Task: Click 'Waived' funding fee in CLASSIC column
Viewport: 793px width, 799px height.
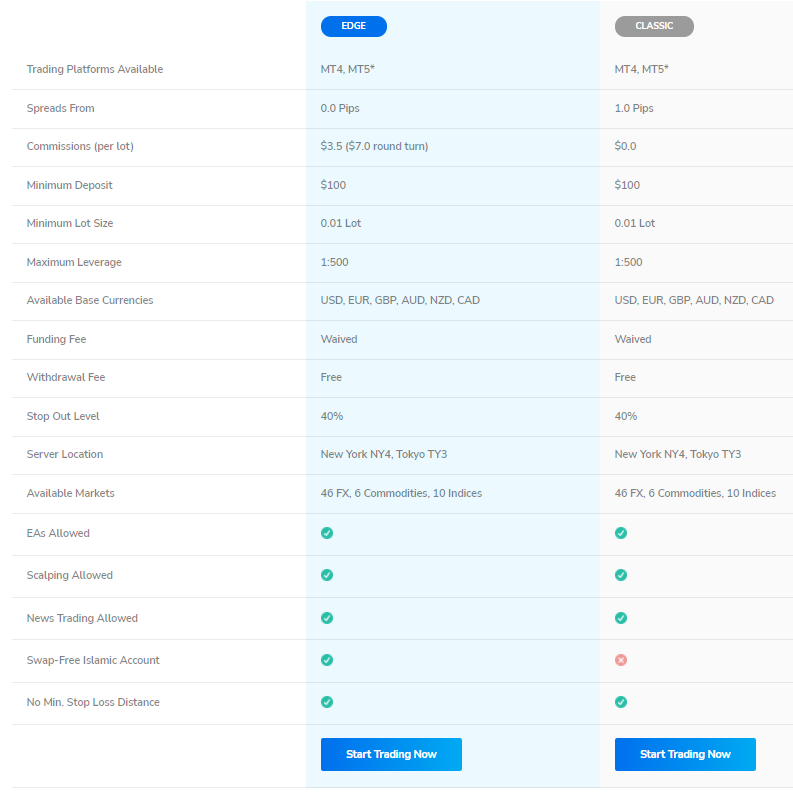Action: (633, 339)
